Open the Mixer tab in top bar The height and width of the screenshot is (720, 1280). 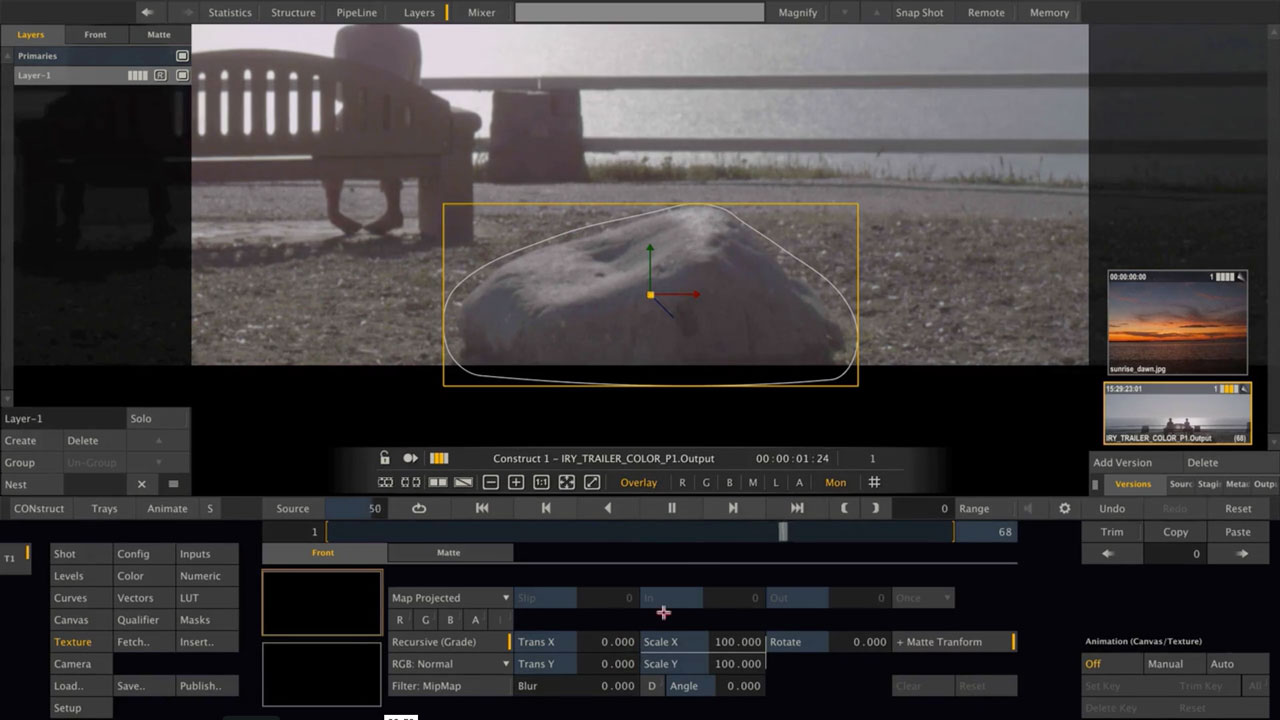[x=481, y=12]
